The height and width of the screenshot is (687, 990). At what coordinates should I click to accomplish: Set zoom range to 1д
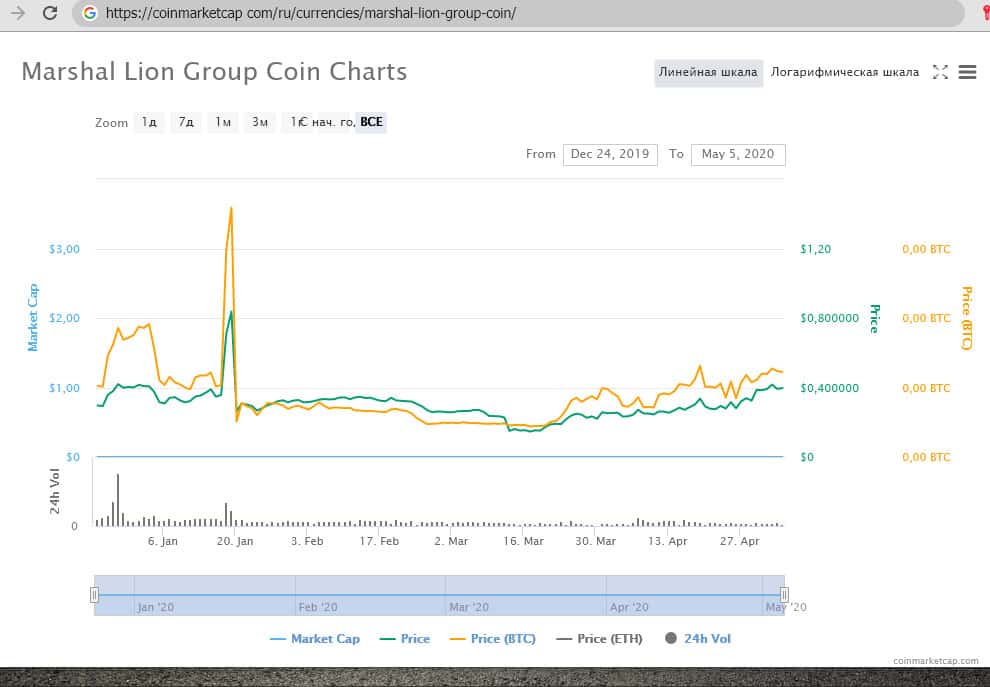[149, 122]
